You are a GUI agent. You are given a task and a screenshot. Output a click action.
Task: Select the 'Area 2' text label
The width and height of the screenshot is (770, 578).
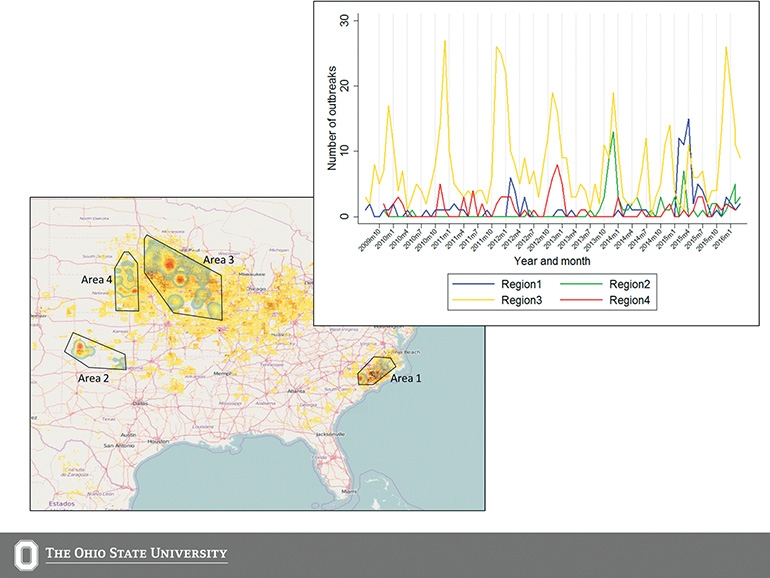pos(98,379)
